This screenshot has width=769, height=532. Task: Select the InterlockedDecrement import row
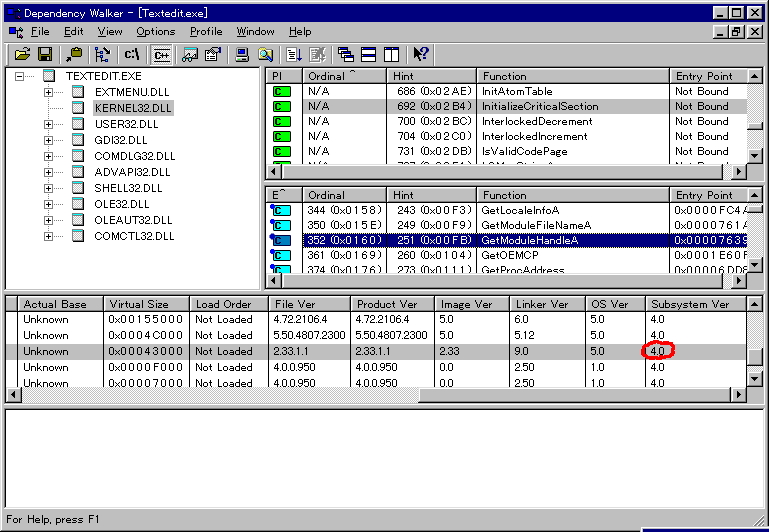[x=506, y=122]
